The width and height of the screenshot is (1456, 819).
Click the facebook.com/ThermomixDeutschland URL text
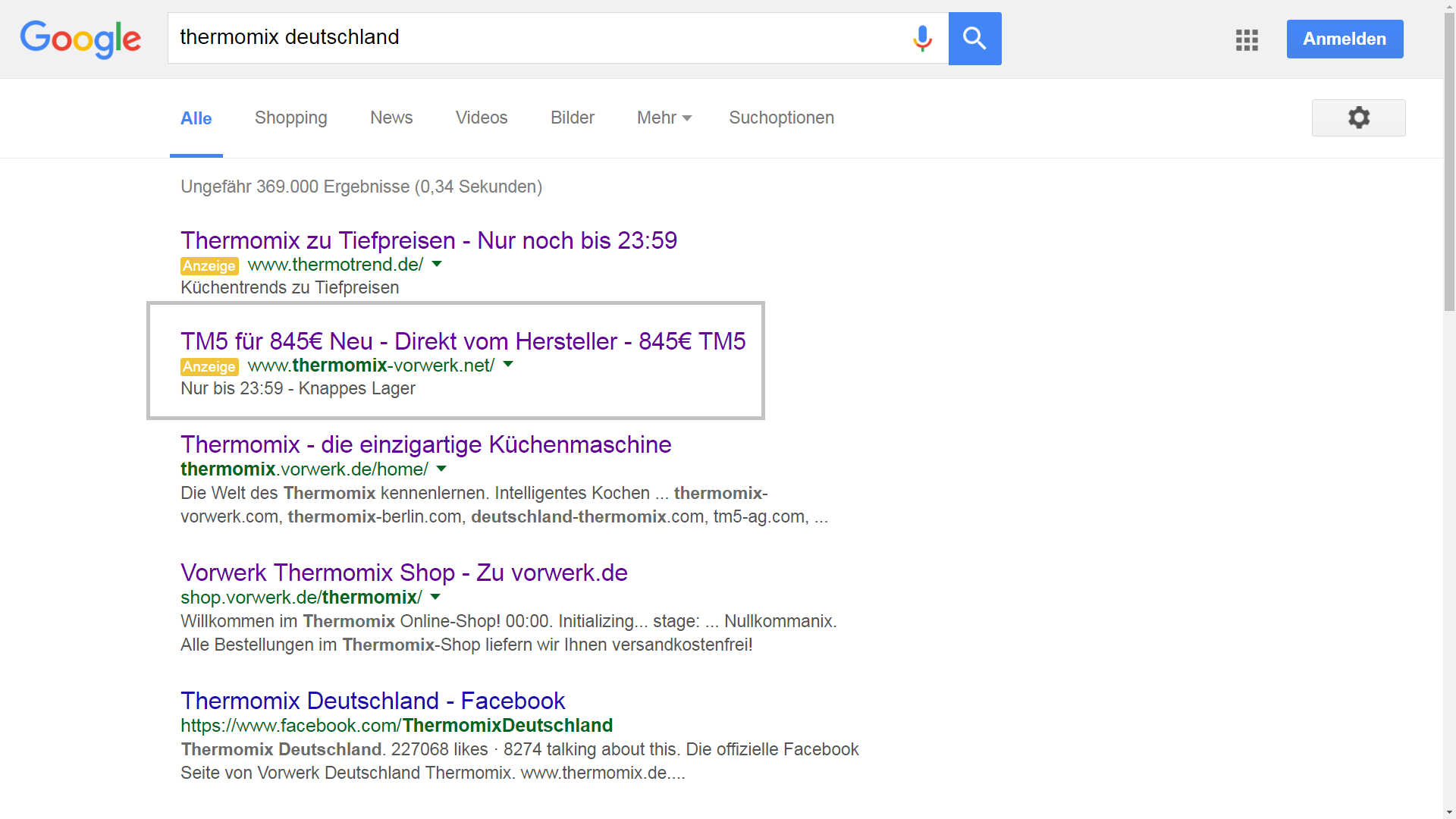397,726
